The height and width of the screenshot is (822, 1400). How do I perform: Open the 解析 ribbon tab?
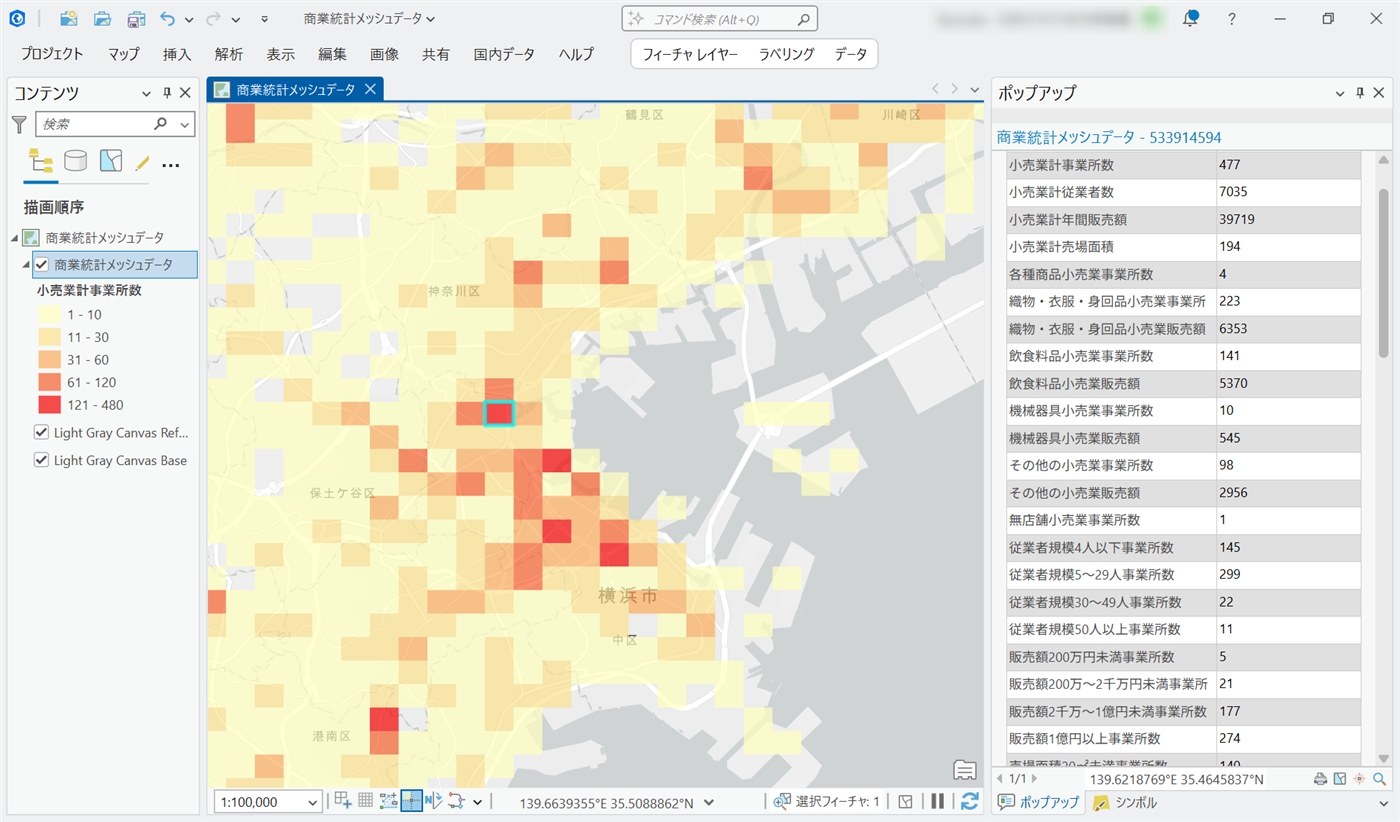[228, 54]
